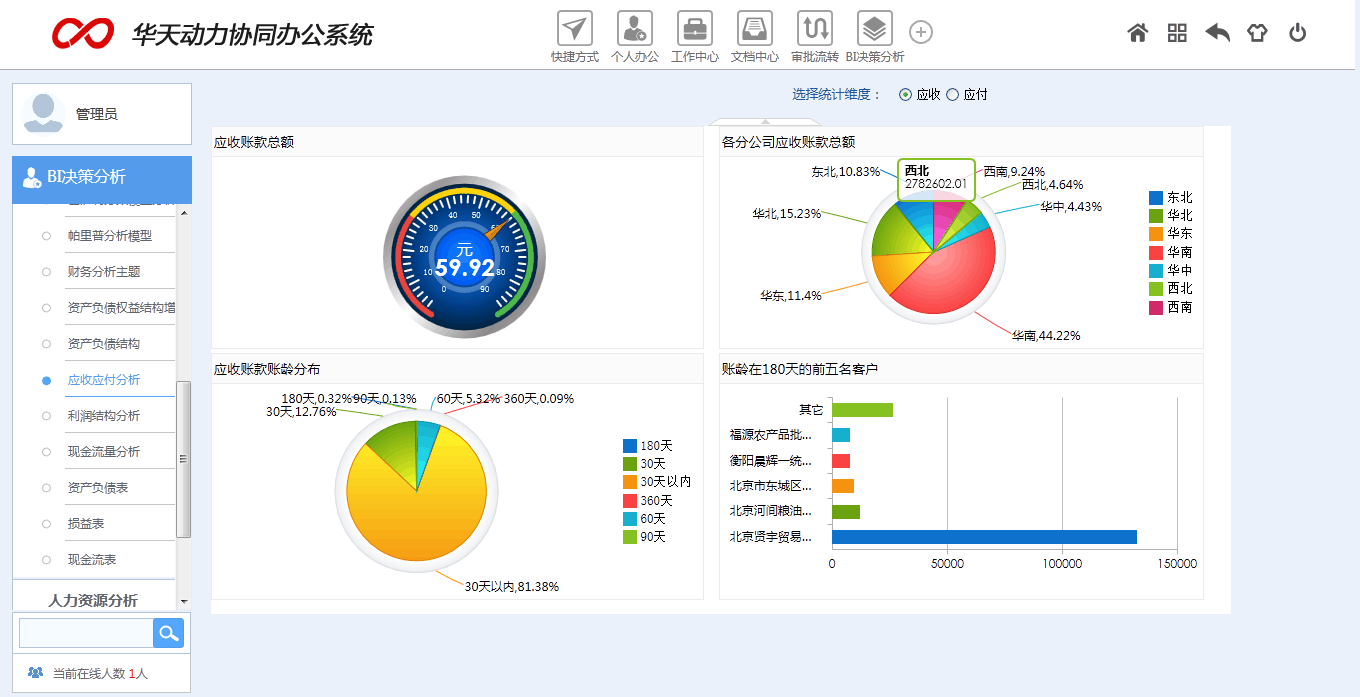Click the power logout icon
The height and width of the screenshot is (697, 1360).
pos(1297,33)
